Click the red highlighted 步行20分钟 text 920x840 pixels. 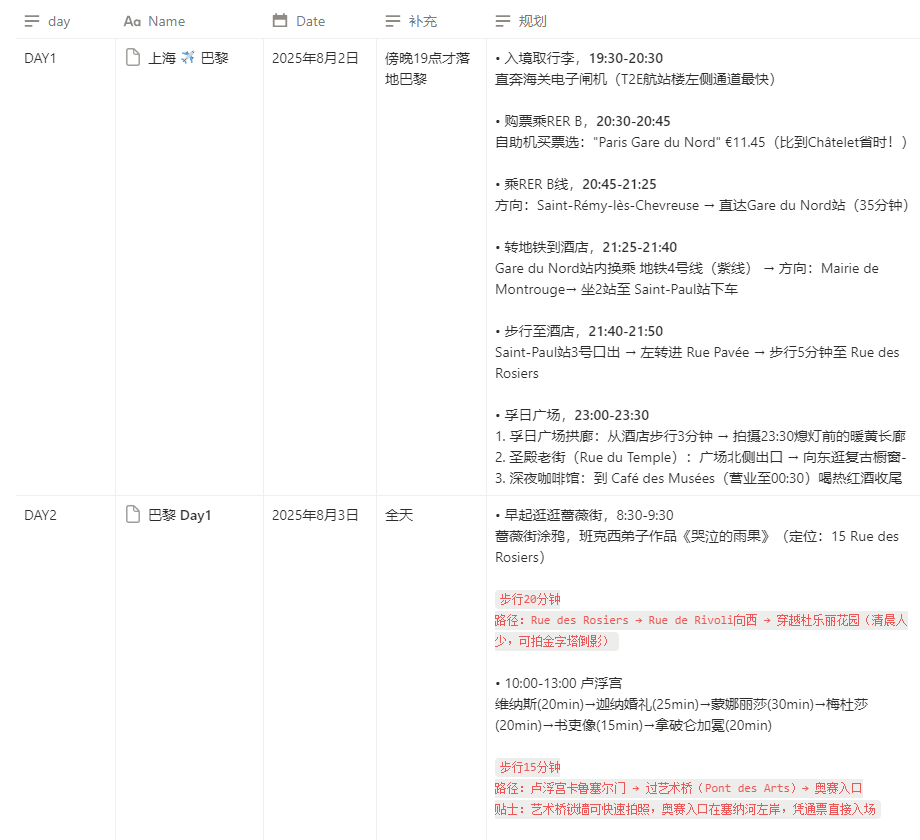528,600
